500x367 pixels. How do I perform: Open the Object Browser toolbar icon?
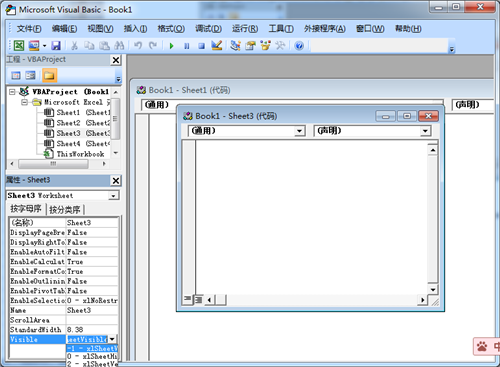coord(265,45)
